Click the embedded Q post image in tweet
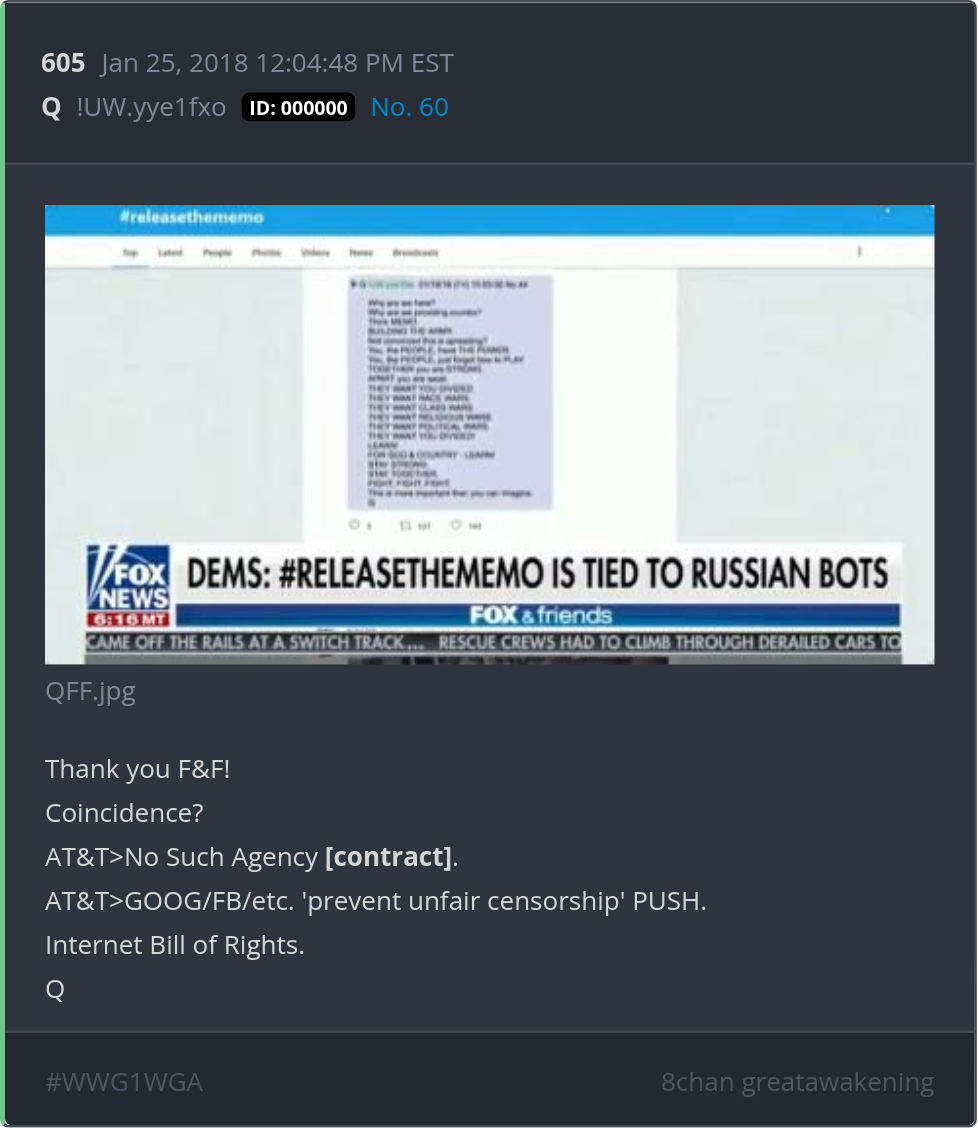The height and width of the screenshot is (1128, 978). 450,392
